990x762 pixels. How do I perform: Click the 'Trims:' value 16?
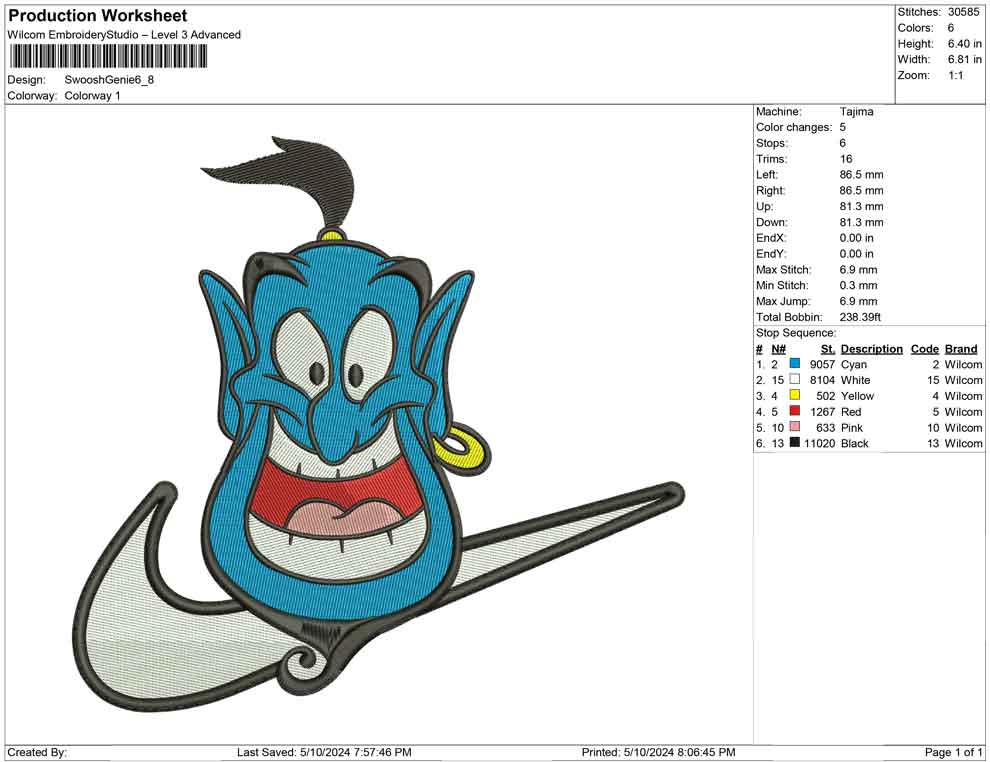(x=846, y=159)
